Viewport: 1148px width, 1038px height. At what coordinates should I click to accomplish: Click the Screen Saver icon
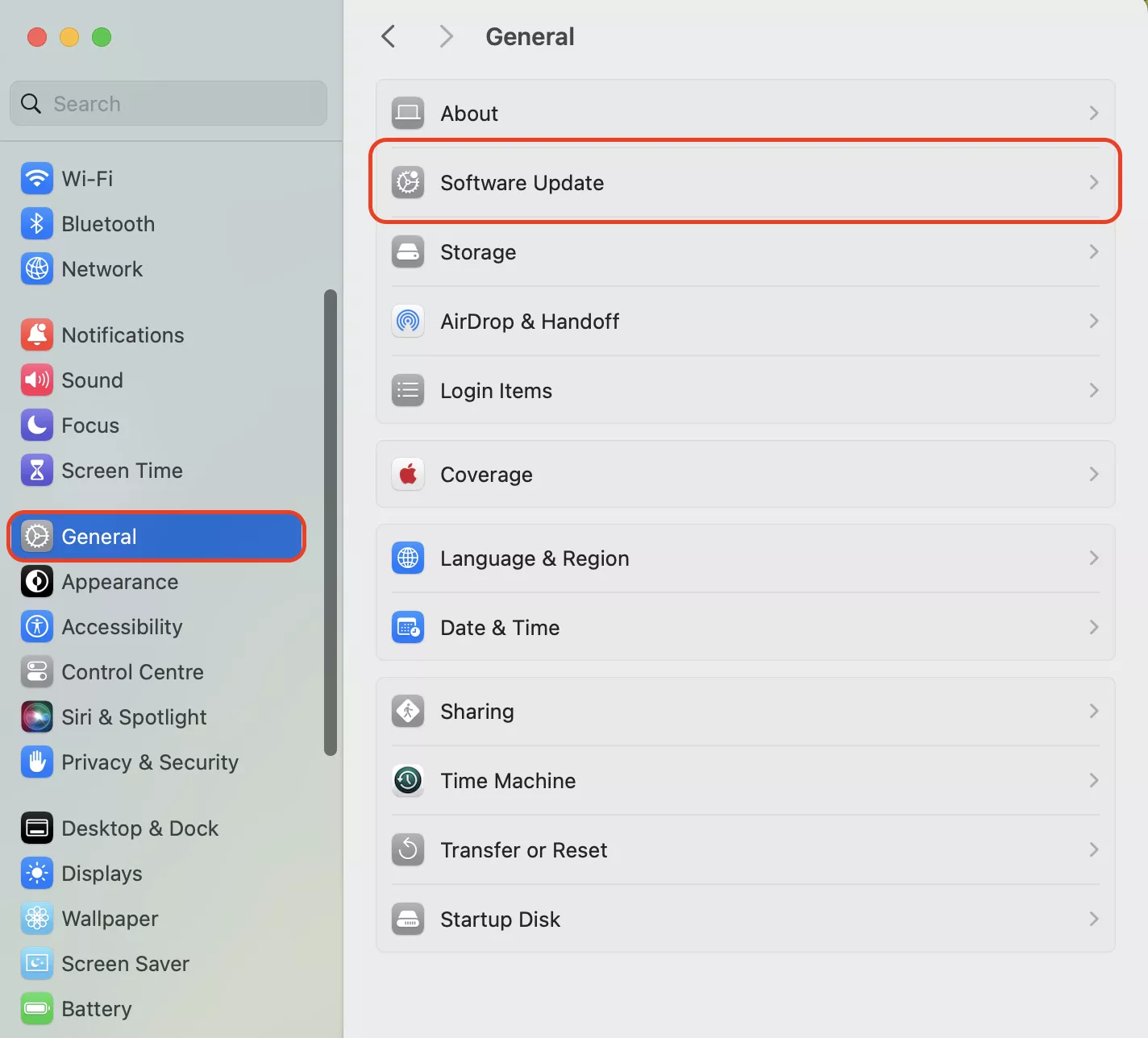pyautogui.click(x=37, y=963)
